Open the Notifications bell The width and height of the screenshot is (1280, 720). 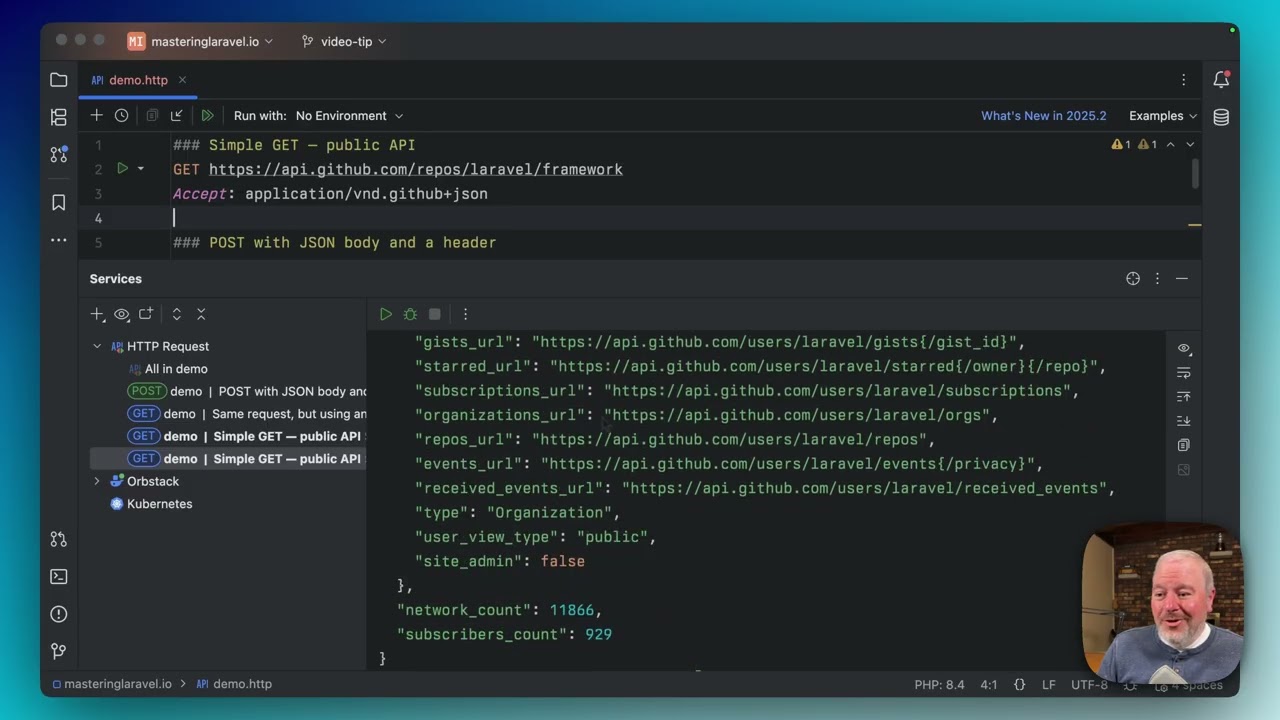click(1221, 80)
